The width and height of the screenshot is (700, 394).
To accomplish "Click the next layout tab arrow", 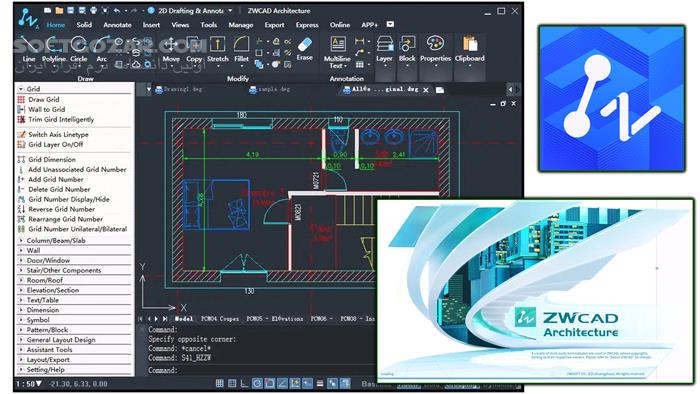I will (x=156, y=319).
